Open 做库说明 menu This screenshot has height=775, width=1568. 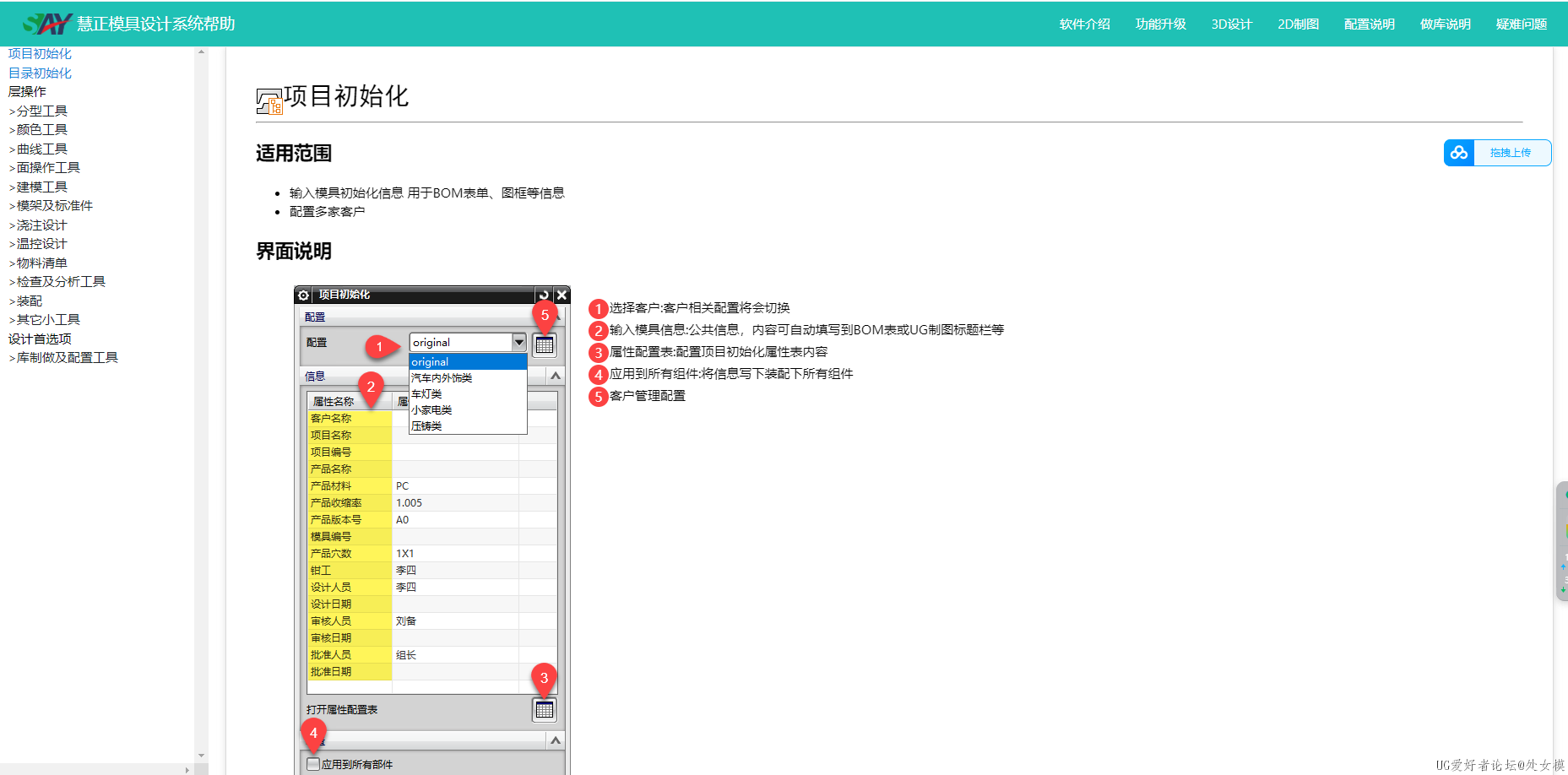point(1446,24)
